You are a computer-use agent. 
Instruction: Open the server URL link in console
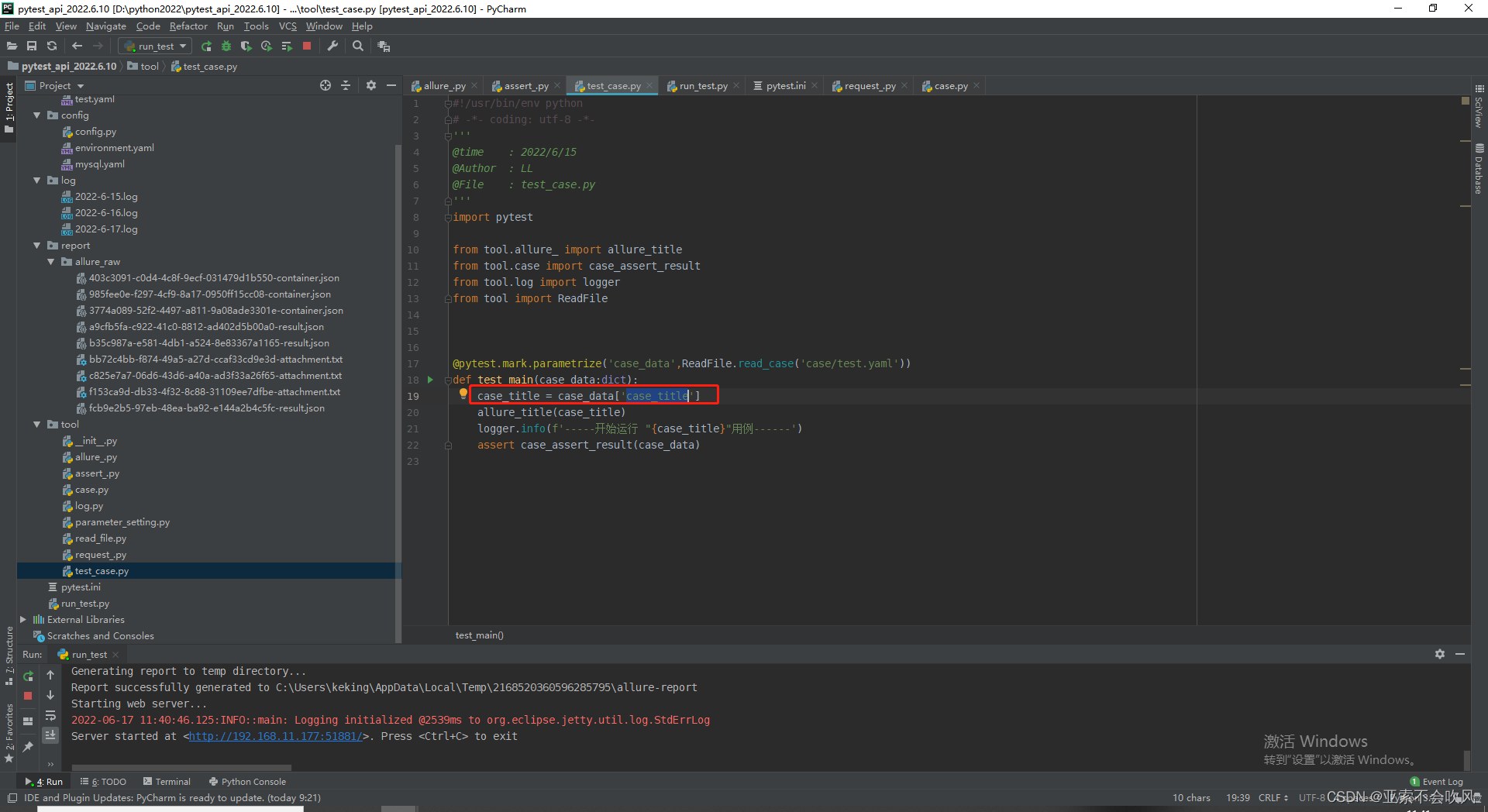pos(275,737)
